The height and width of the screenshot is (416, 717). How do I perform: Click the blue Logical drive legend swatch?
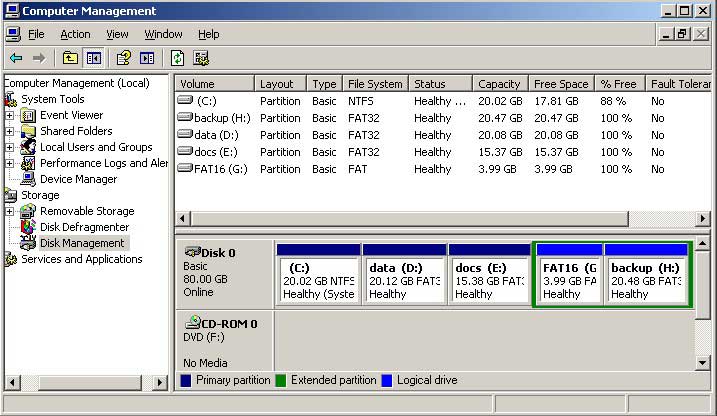point(387,380)
